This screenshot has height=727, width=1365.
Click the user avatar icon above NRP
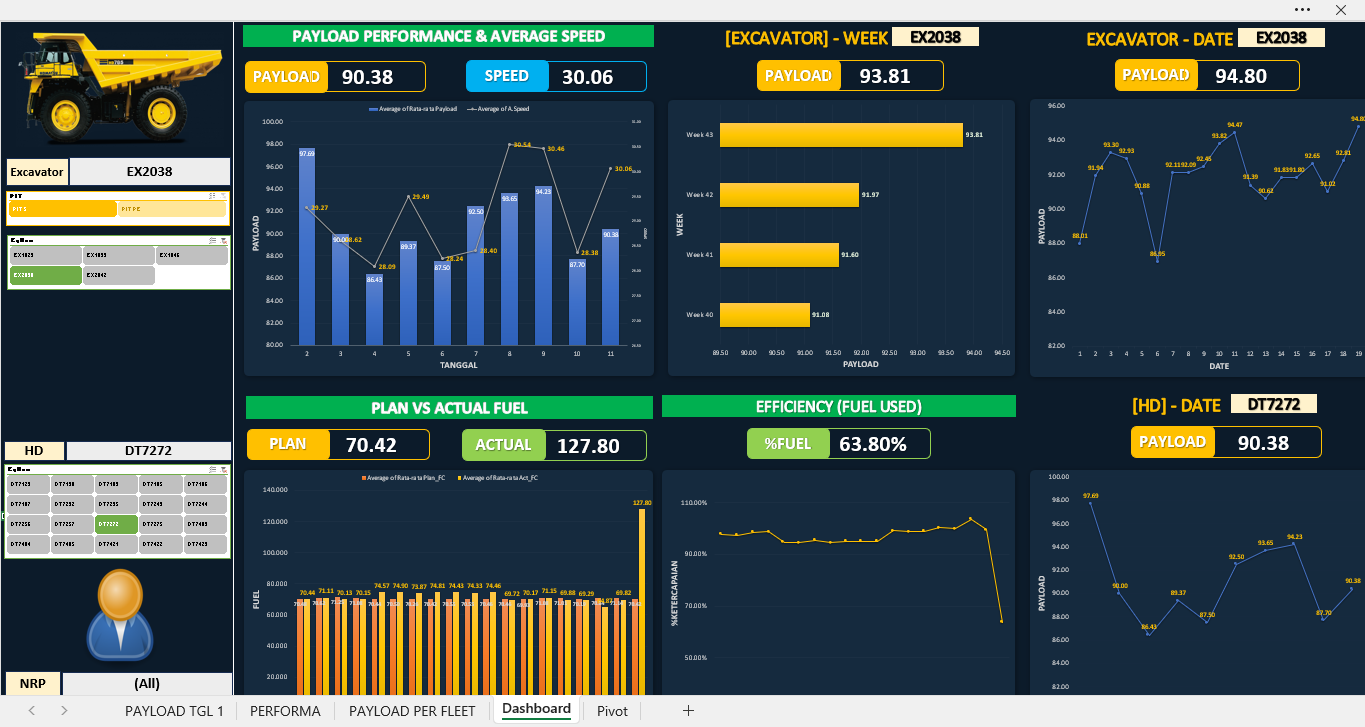coord(119,615)
